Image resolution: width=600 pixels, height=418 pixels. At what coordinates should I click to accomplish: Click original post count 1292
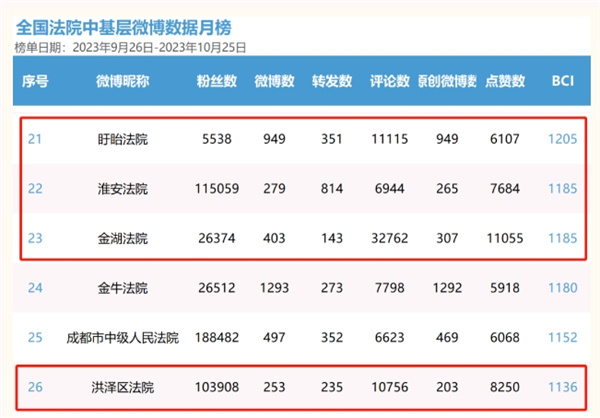coord(447,288)
